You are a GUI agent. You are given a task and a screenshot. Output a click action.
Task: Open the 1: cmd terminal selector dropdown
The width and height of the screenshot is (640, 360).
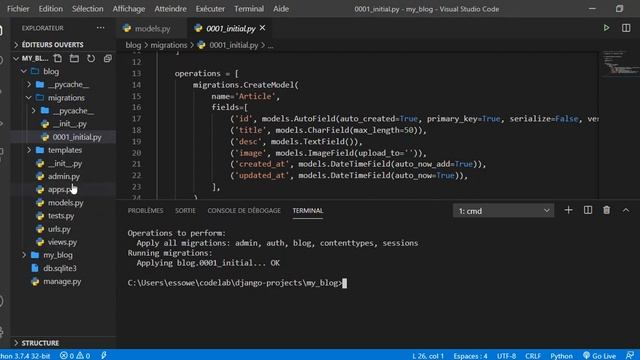pos(503,211)
